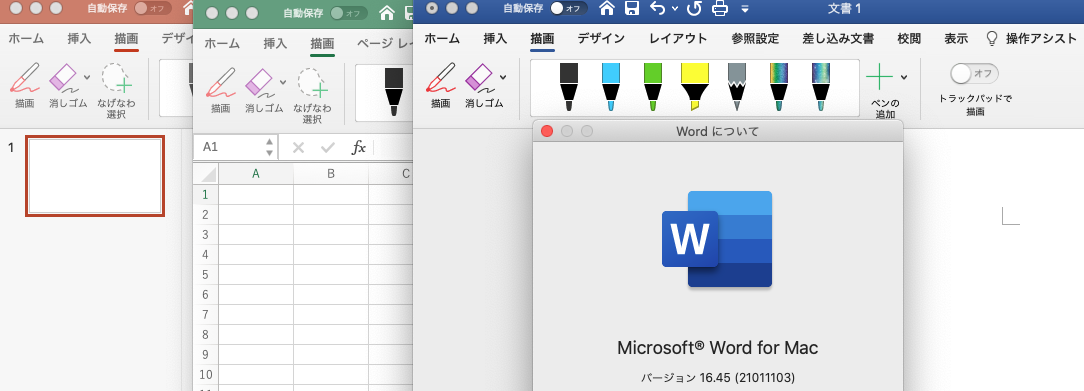Open the Insert tab in Word

[495, 39]
